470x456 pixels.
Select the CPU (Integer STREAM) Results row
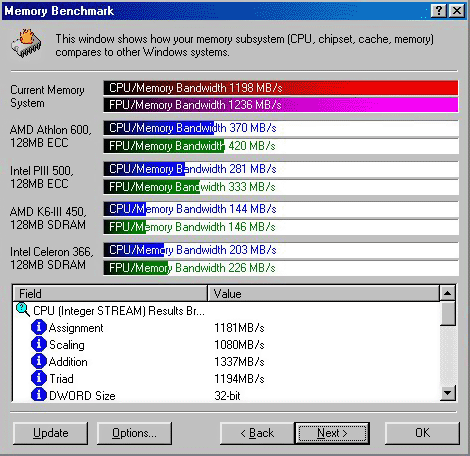click(x=226, y=311)
